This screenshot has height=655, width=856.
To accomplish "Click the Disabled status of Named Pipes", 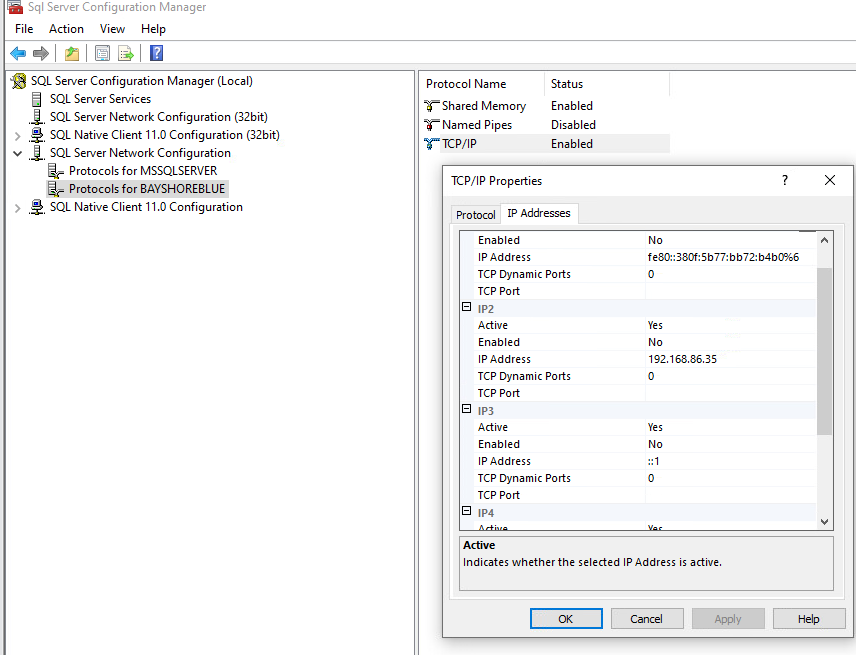I will coord(573,125).
